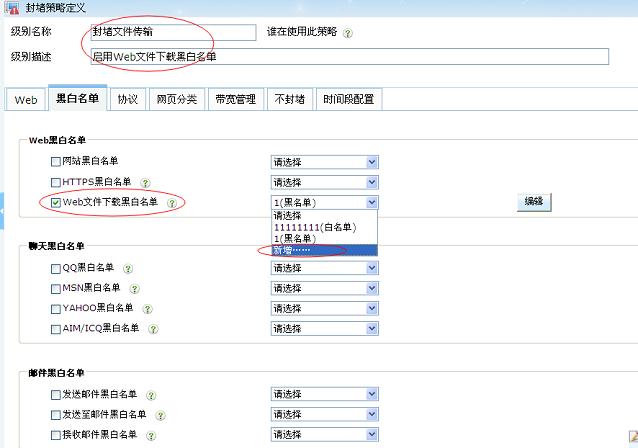
Task: Click help icon beside MSN黑白名单
Action: pyautogui.click(x=134, y=288)
